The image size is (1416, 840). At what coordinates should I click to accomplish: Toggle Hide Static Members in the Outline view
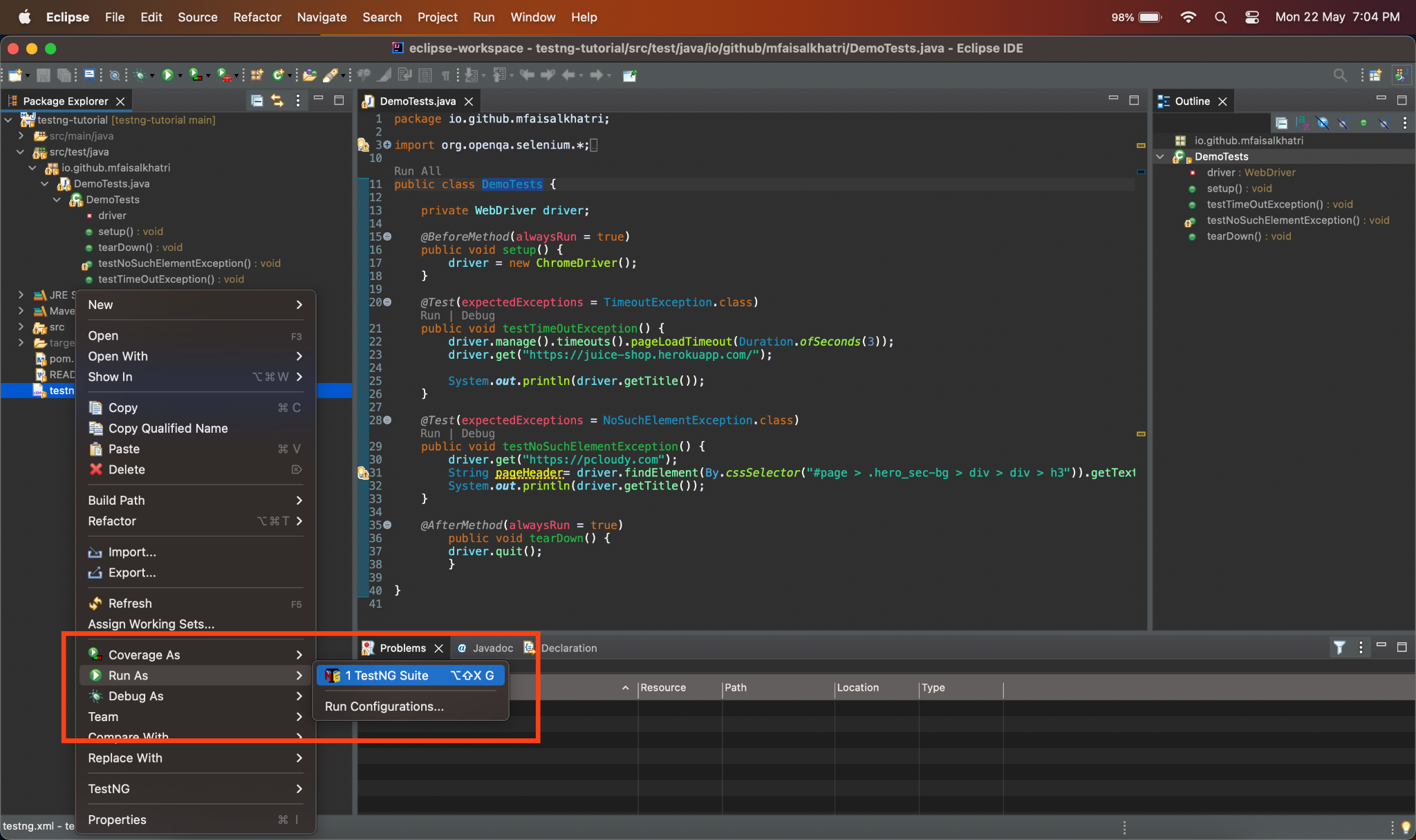(x=1343, y=122)
